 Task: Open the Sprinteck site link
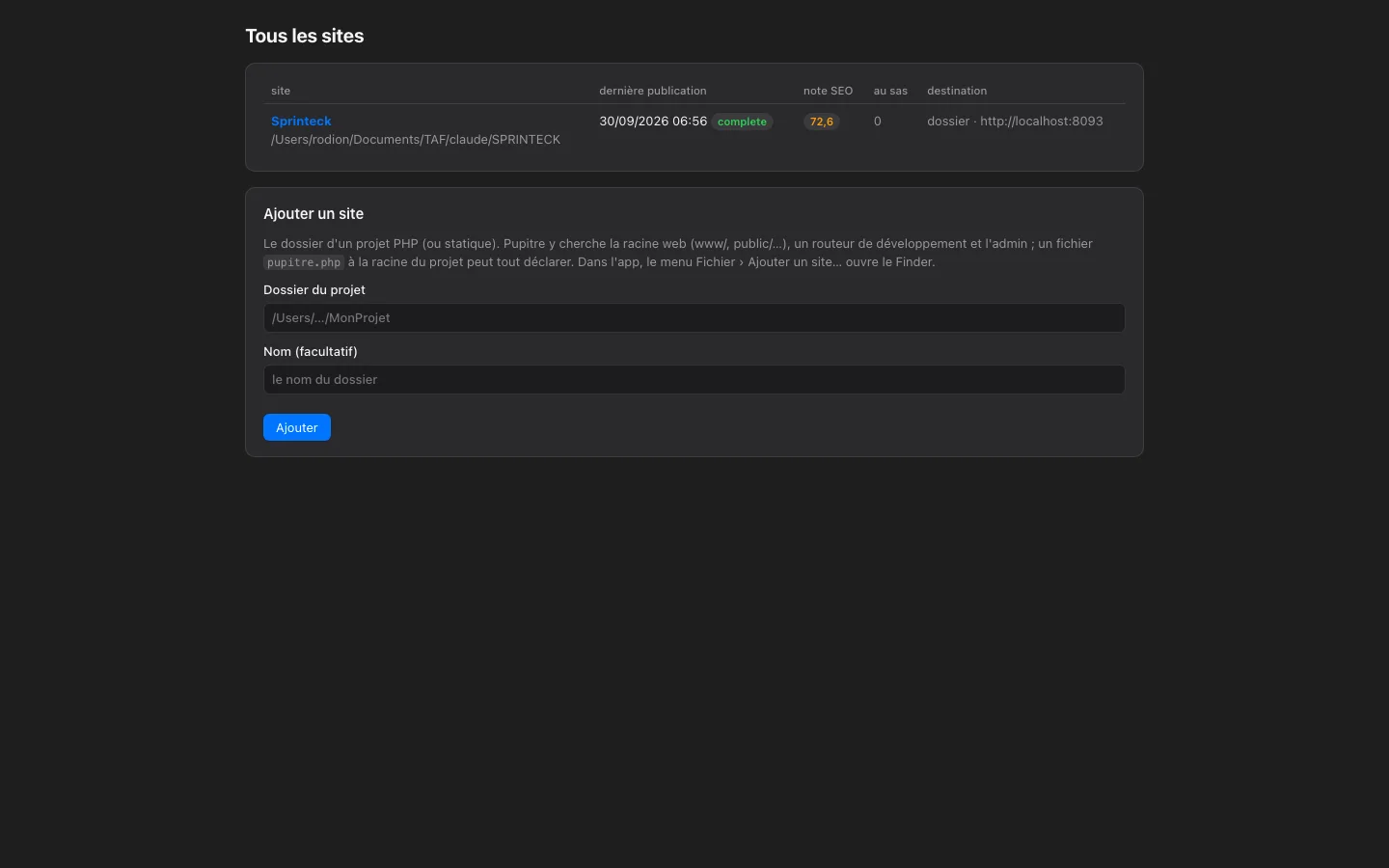(301, 121)
